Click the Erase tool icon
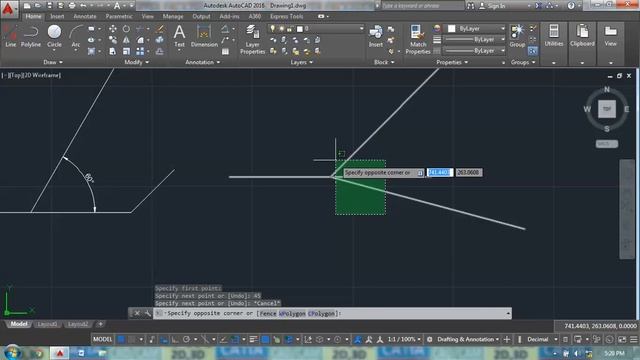 click(160, 29)
